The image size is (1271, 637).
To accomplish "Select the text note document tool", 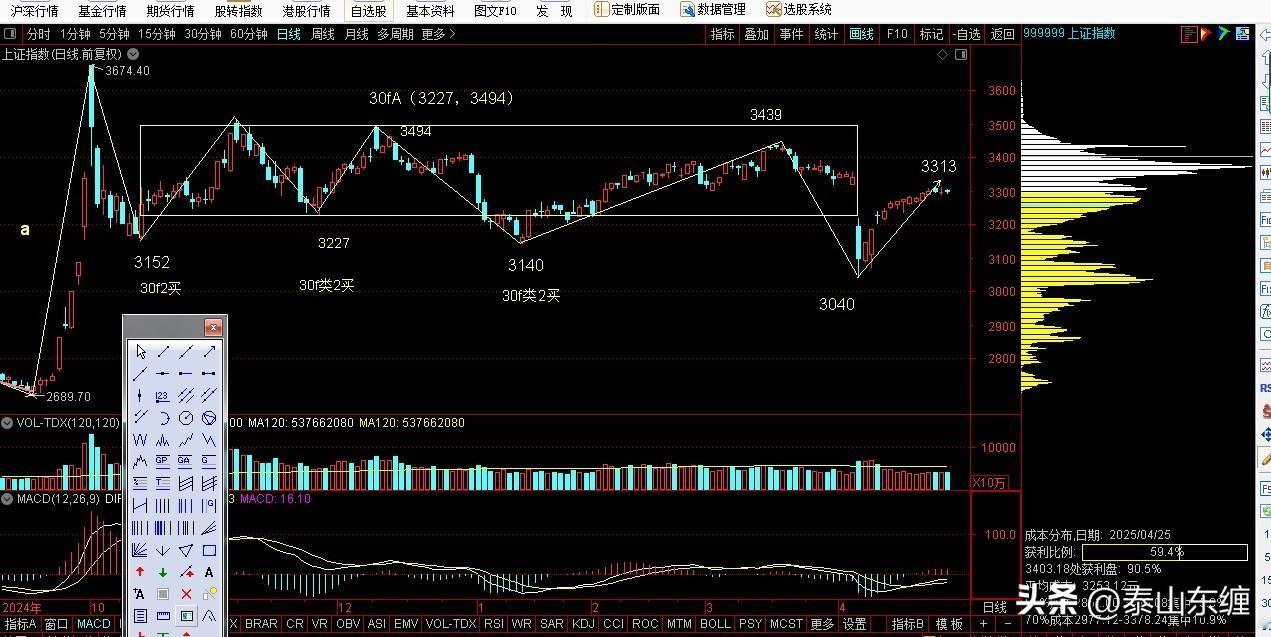I will pyautogui.click(x=139, y=617).
